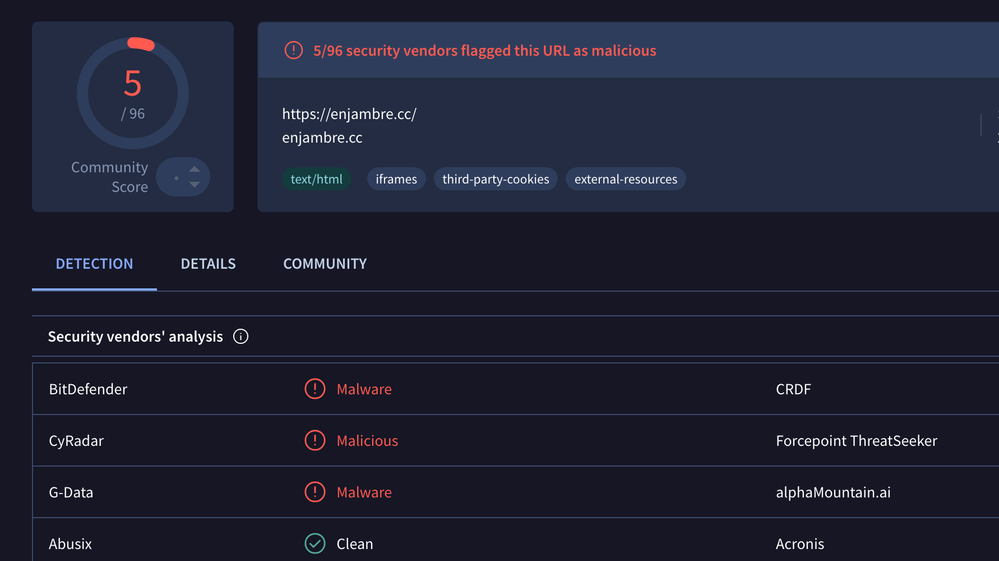
Task: Select the third-party-cookies tag
Action: [495, 180]
